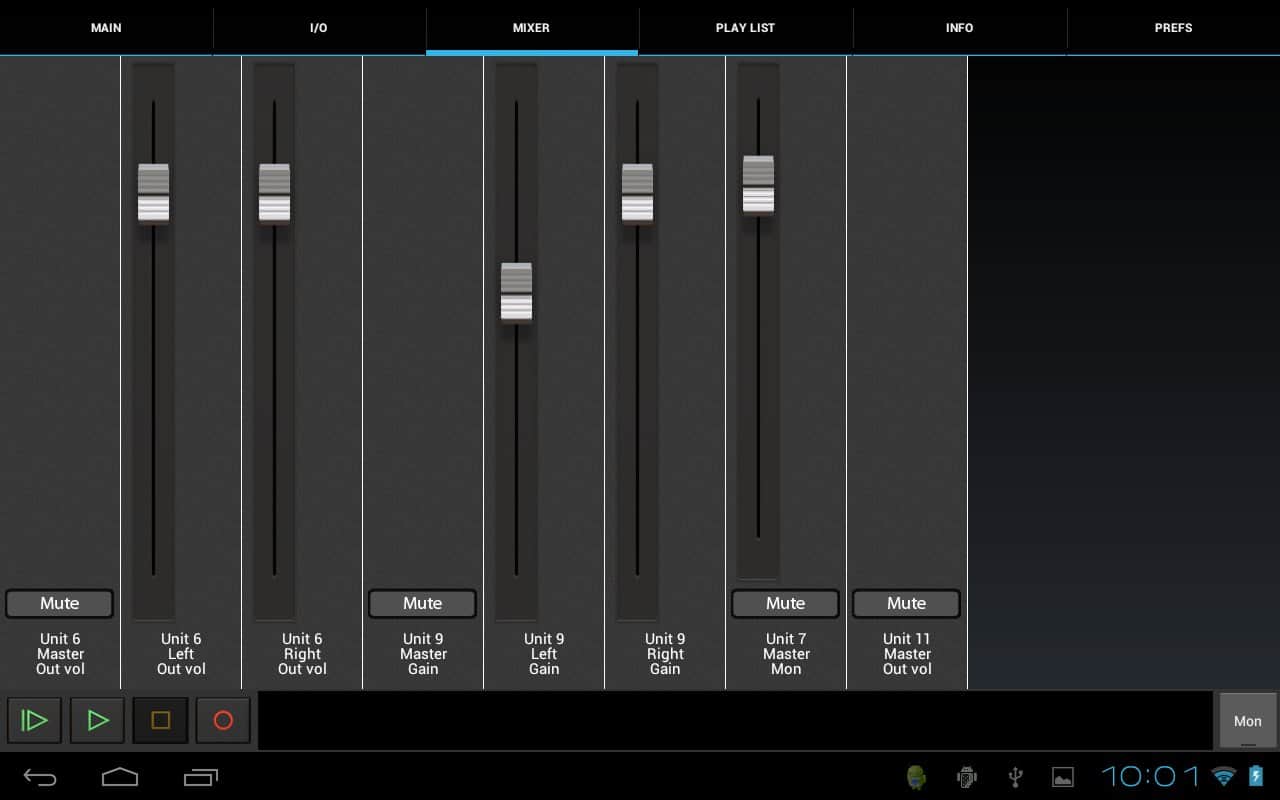Viewport: 1280px width, 800px height.
Task: Open the recent apps icon
Action: [x=201, y=777]
